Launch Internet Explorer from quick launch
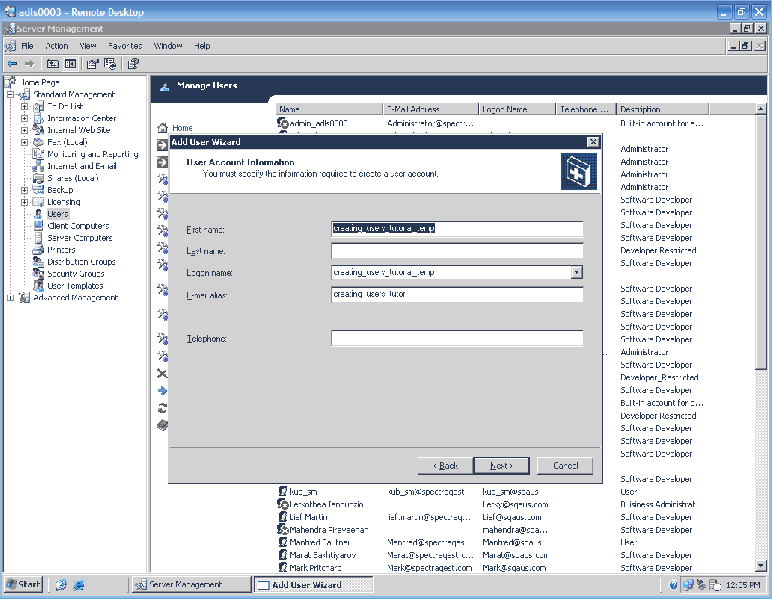The image size is (772, 599). coord(79,585)
